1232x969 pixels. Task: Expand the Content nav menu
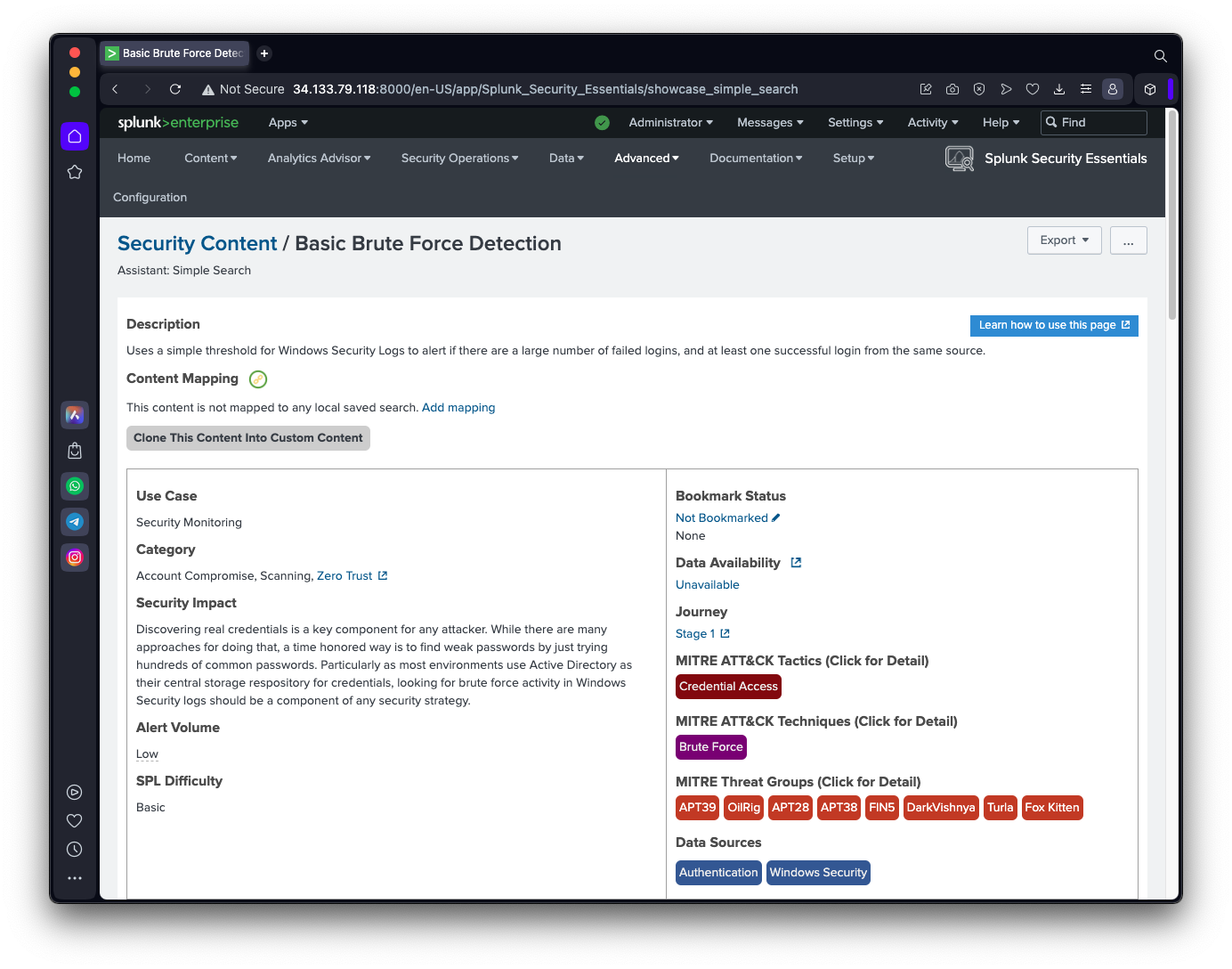pyautogui.click(x=211, y=159)
